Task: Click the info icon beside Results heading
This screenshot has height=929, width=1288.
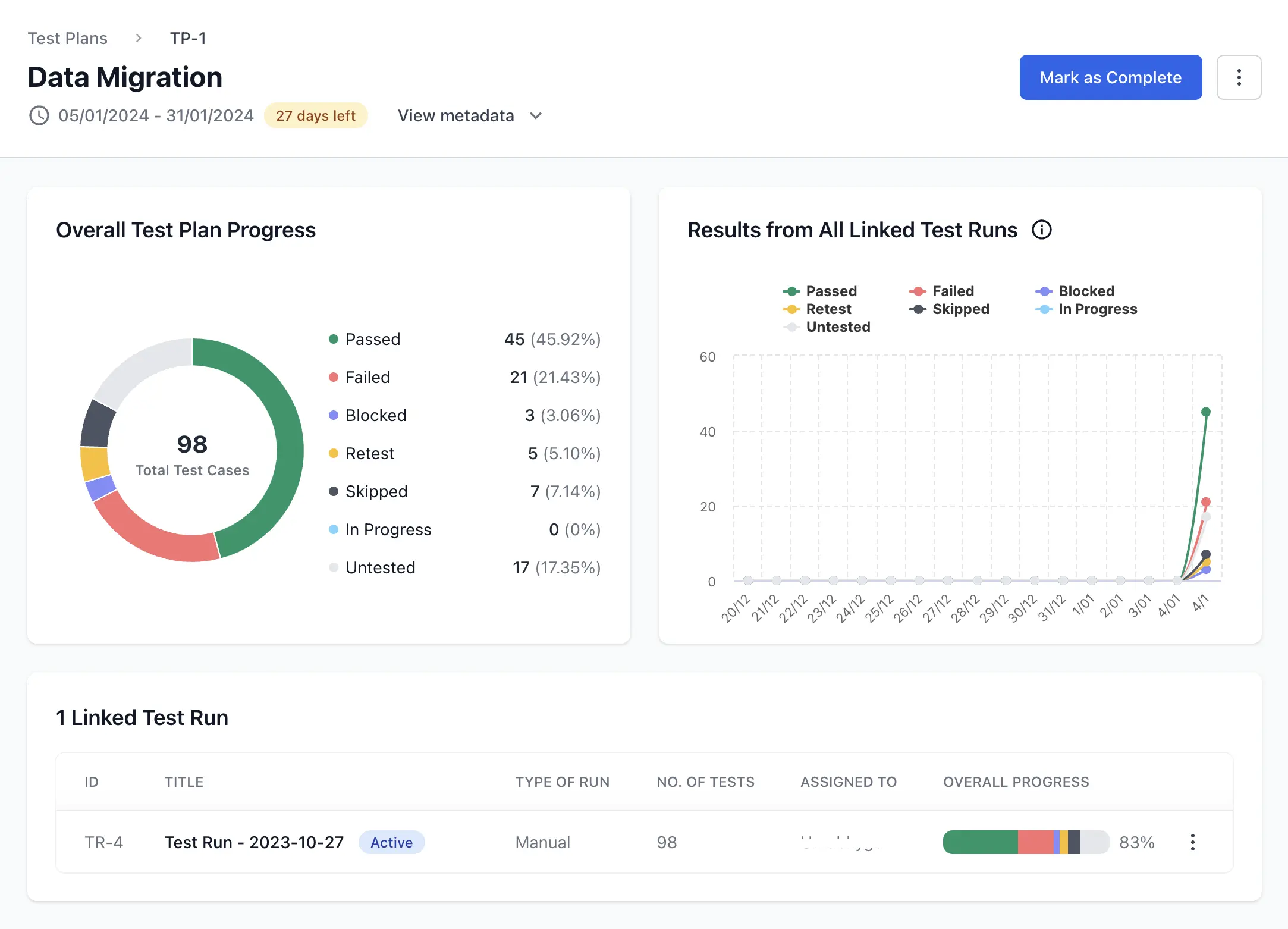Action: 1041,230
